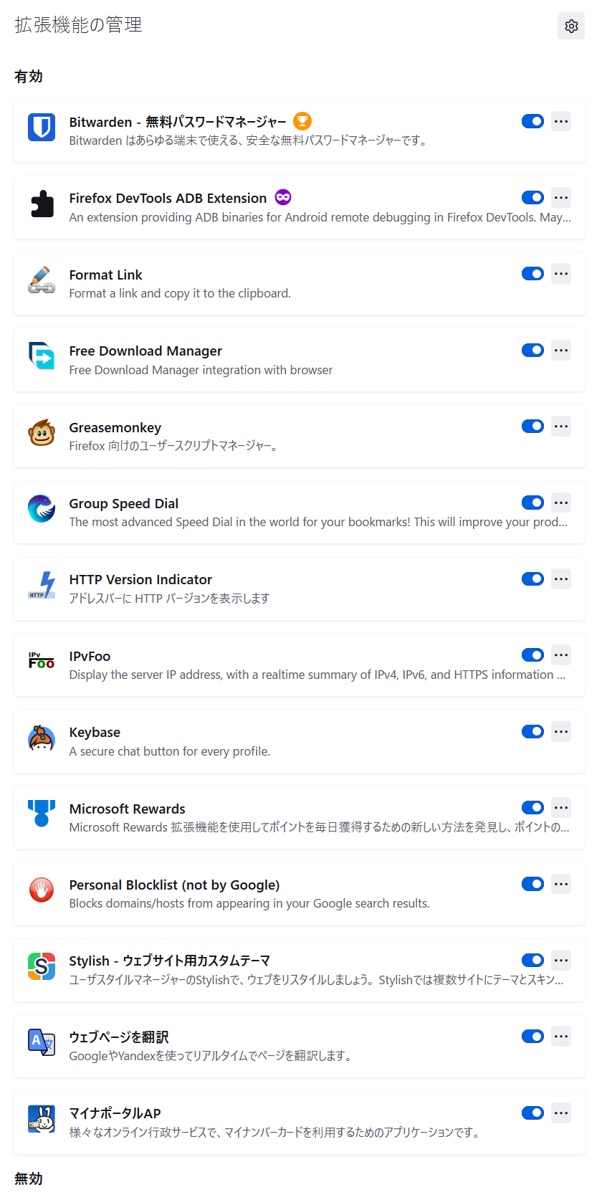Image resolution: width=602 pixels, height=1200 pixels.
Task: Click the Keybase extension icon
Action: (42, 739)
